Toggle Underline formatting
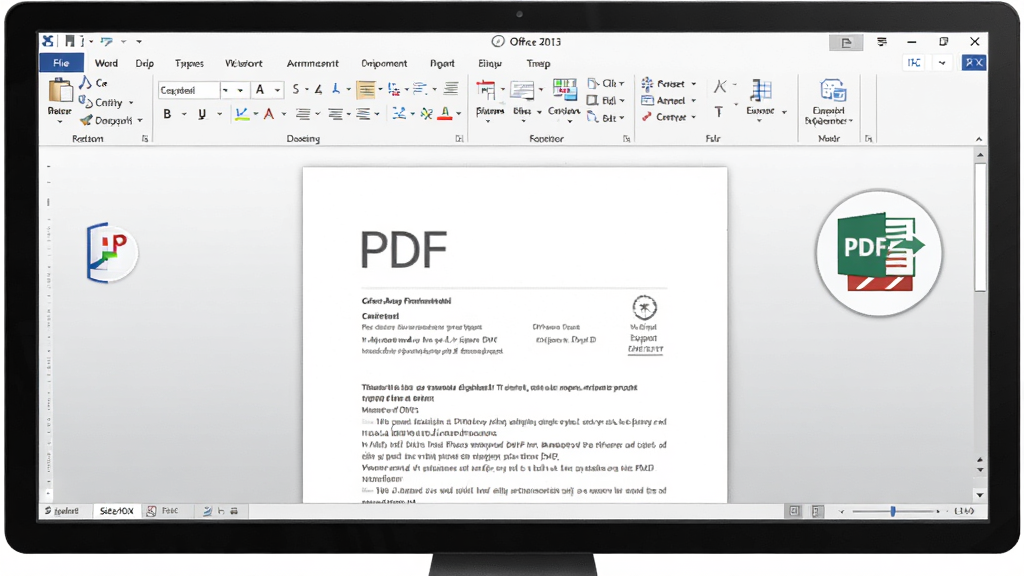 [202, 114]
